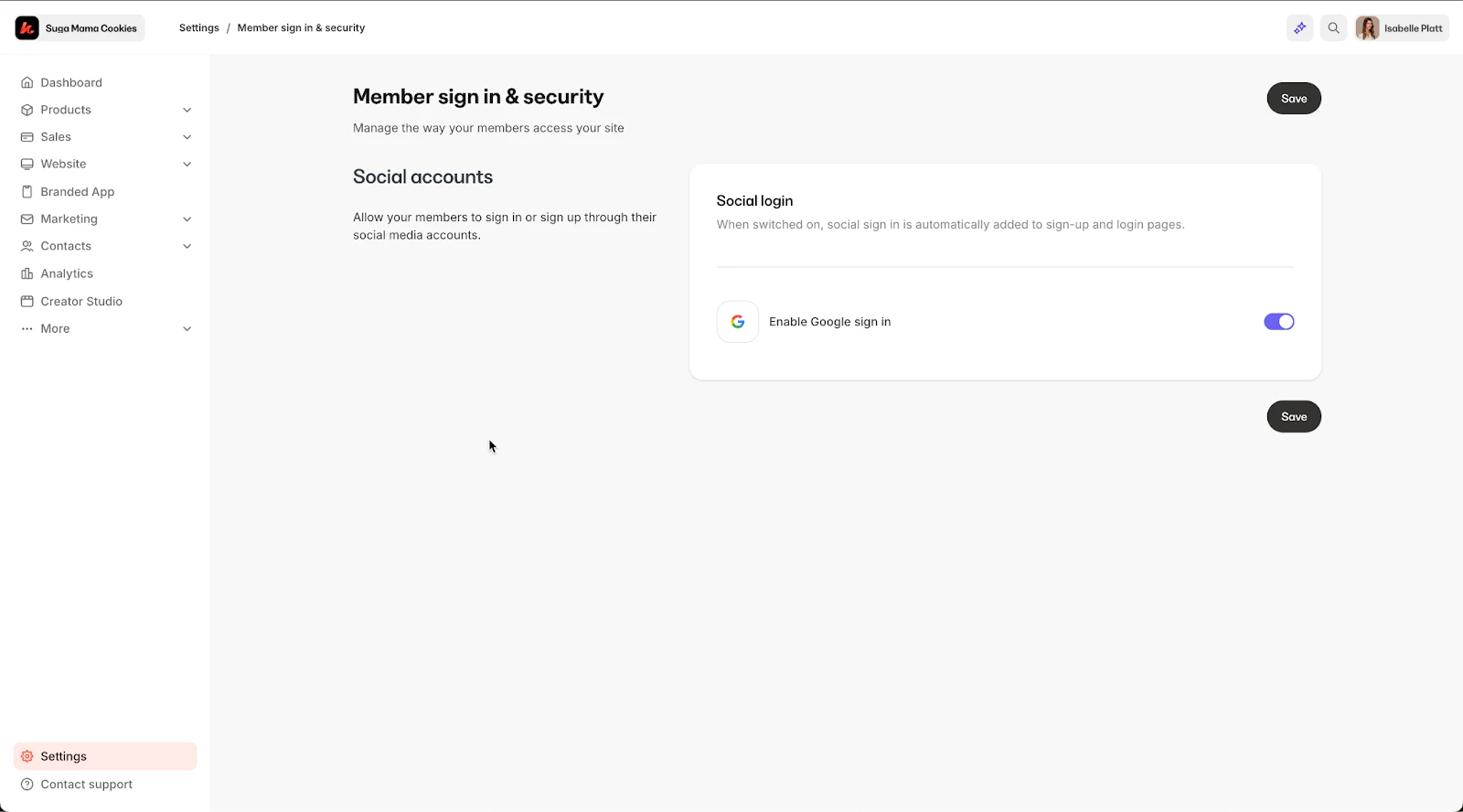This screenshot has width=1463, height=812.
Task: Toggle the Social login switch
Action: pyautogui.click(x=1278, y=321)
